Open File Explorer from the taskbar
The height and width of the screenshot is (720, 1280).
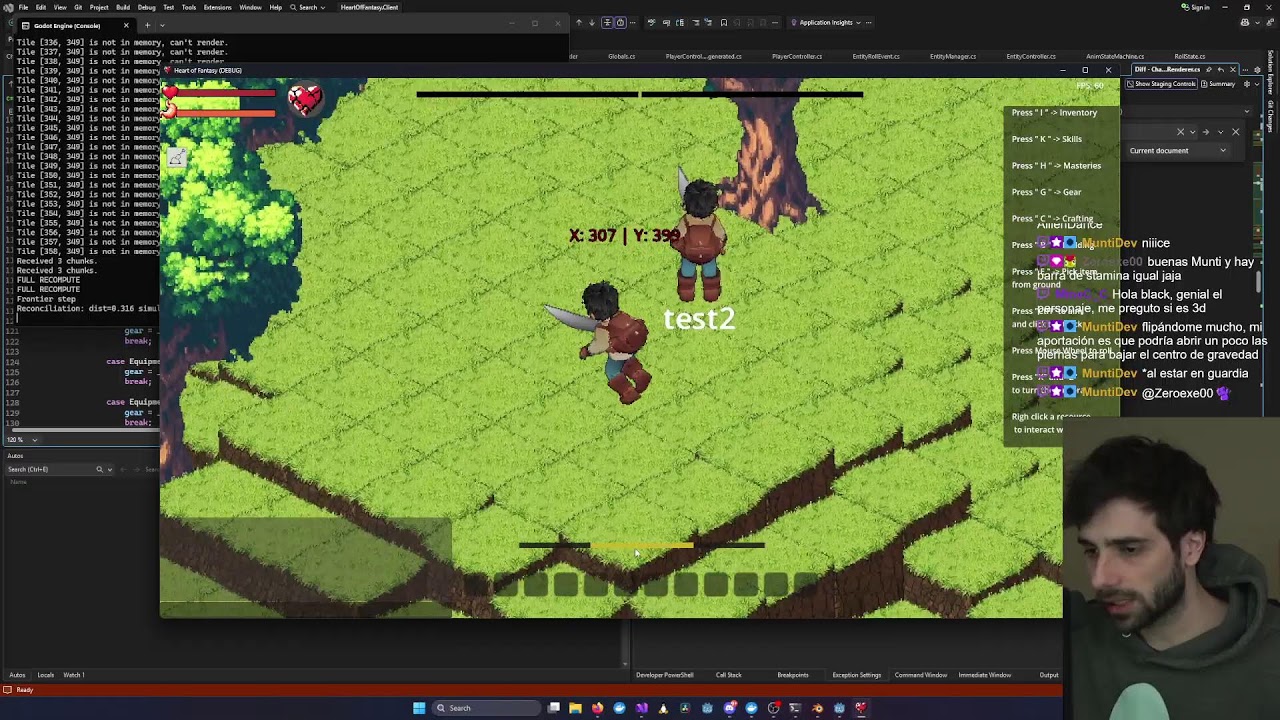575,708
